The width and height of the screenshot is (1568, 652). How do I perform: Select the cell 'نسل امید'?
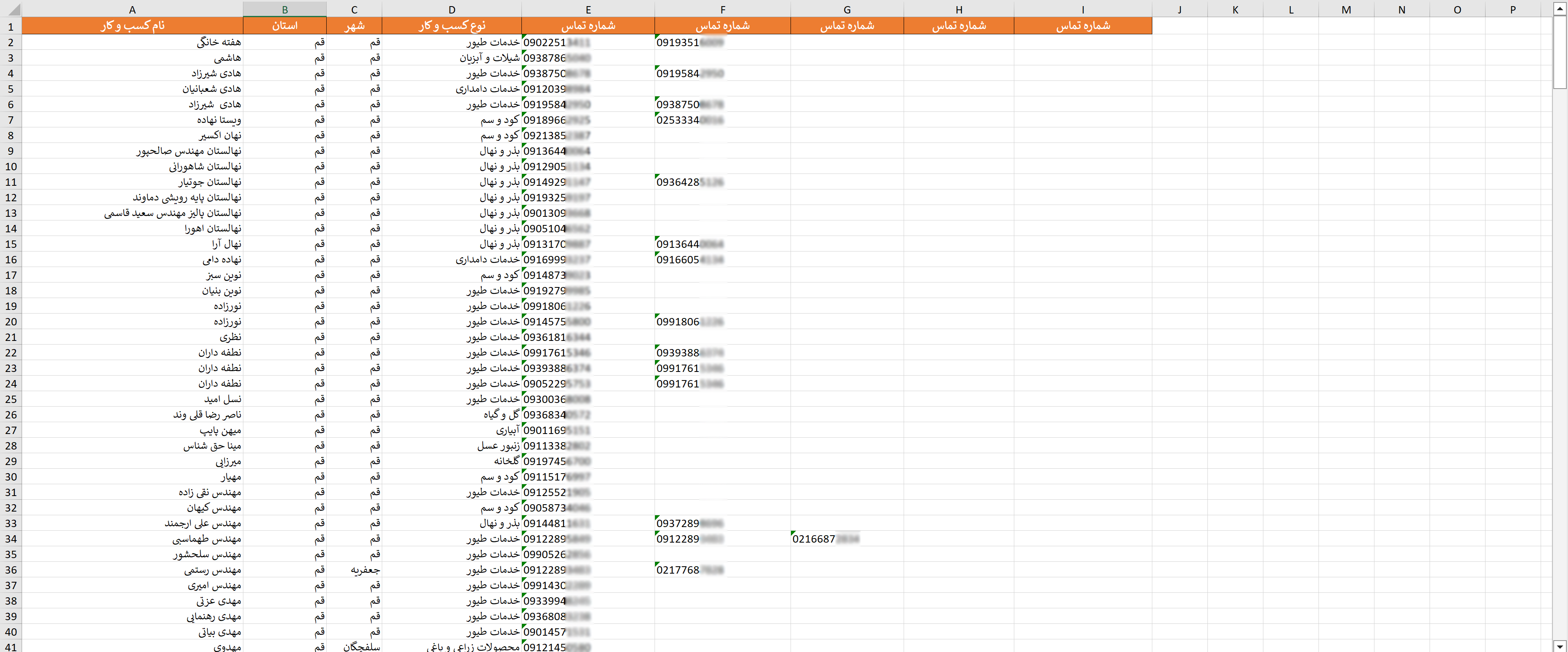coord(132,399)
